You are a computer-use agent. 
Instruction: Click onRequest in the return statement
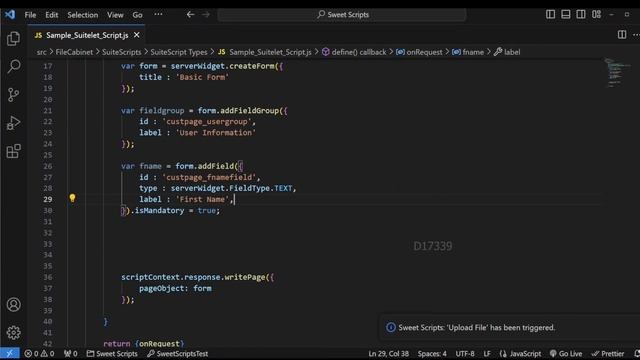coord(159,344)
